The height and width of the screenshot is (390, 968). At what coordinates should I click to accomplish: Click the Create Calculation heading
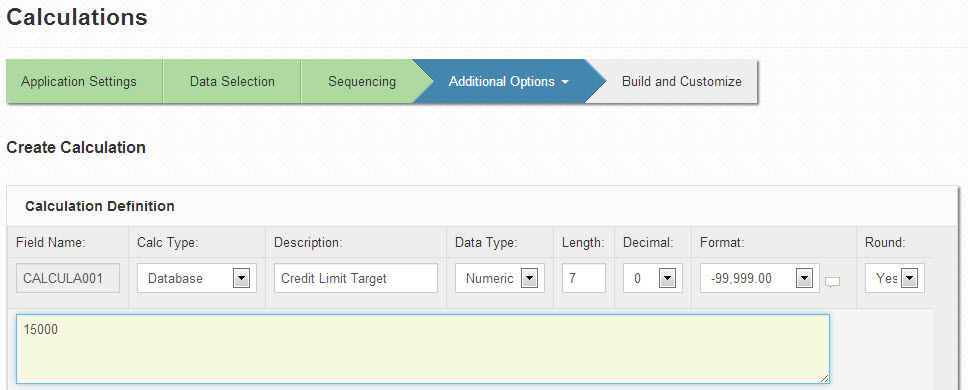point(76,148)
